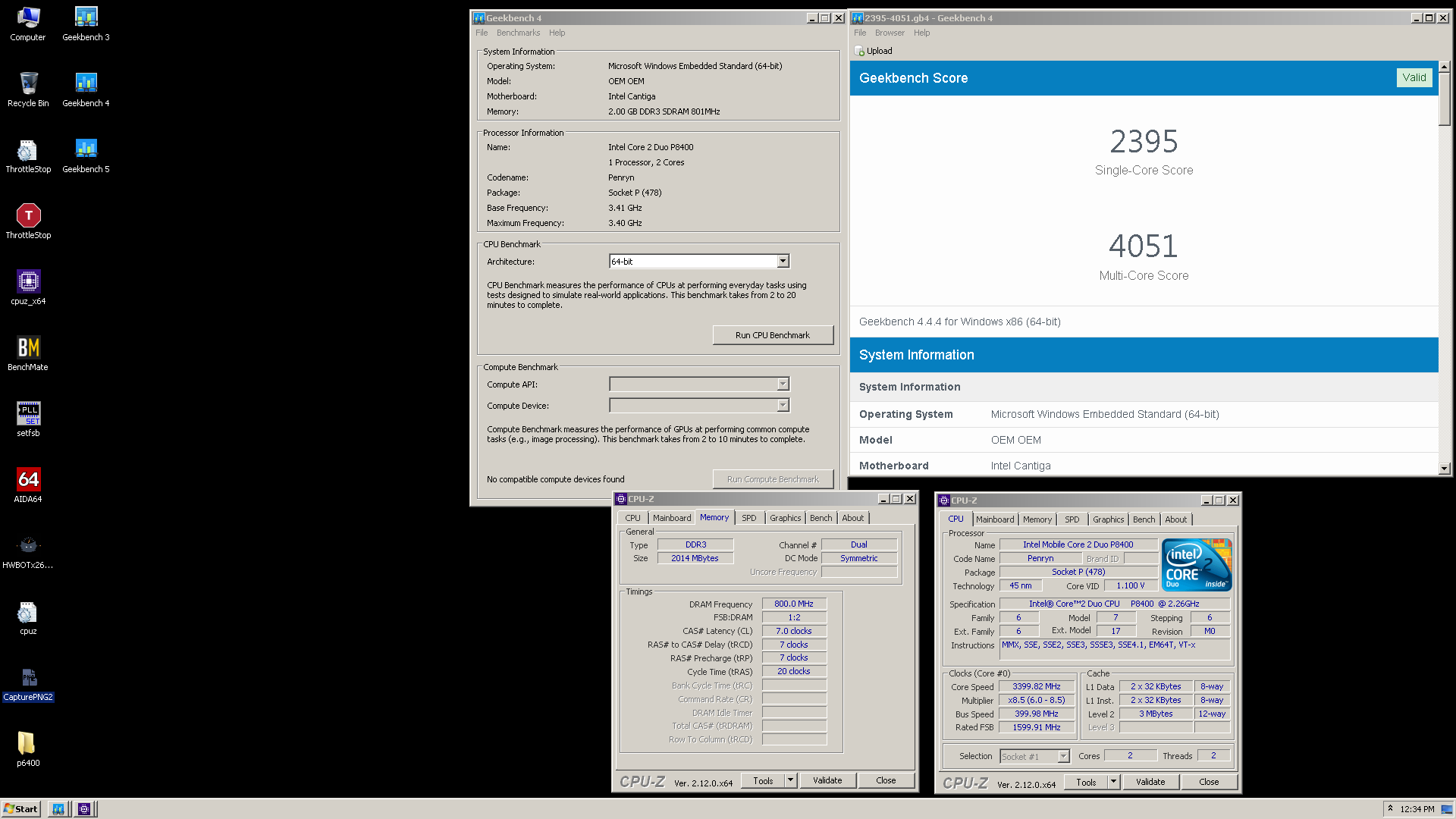
Task: Click the Geekbench taskbar button
Action: coord(58,809)
